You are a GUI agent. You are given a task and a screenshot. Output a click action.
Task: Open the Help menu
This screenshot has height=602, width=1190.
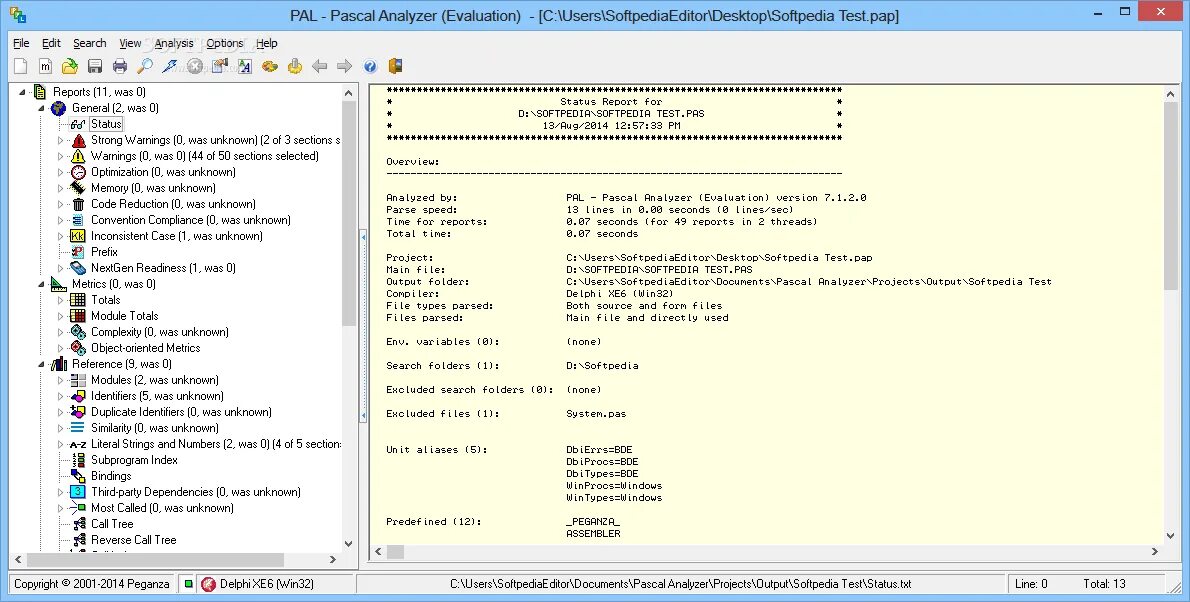(266, 43)
